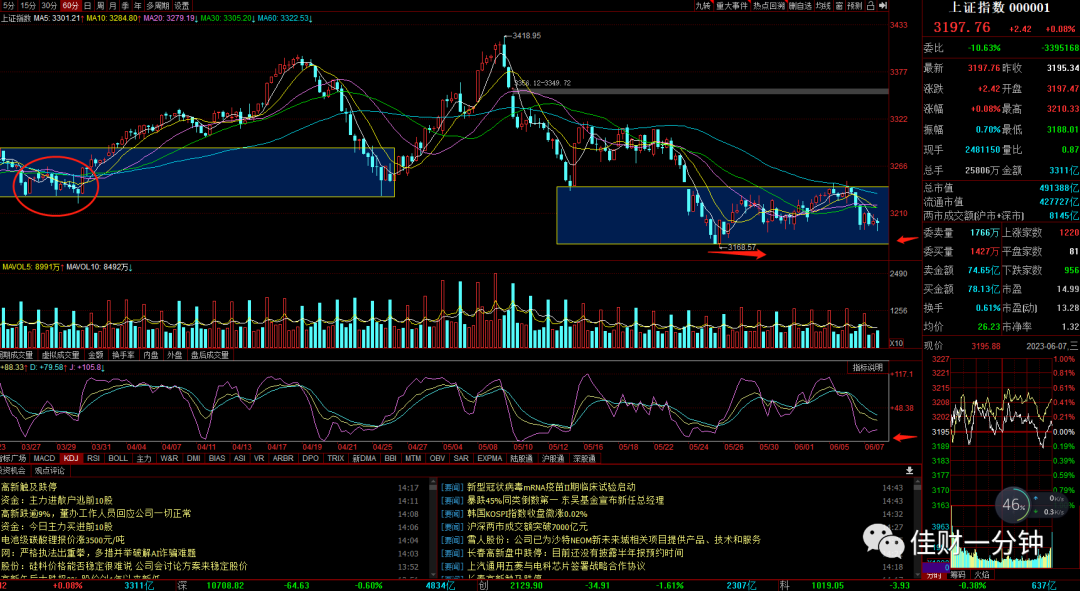
Task: Switch to monthly (月) chart
Action: tap(113, 6)
